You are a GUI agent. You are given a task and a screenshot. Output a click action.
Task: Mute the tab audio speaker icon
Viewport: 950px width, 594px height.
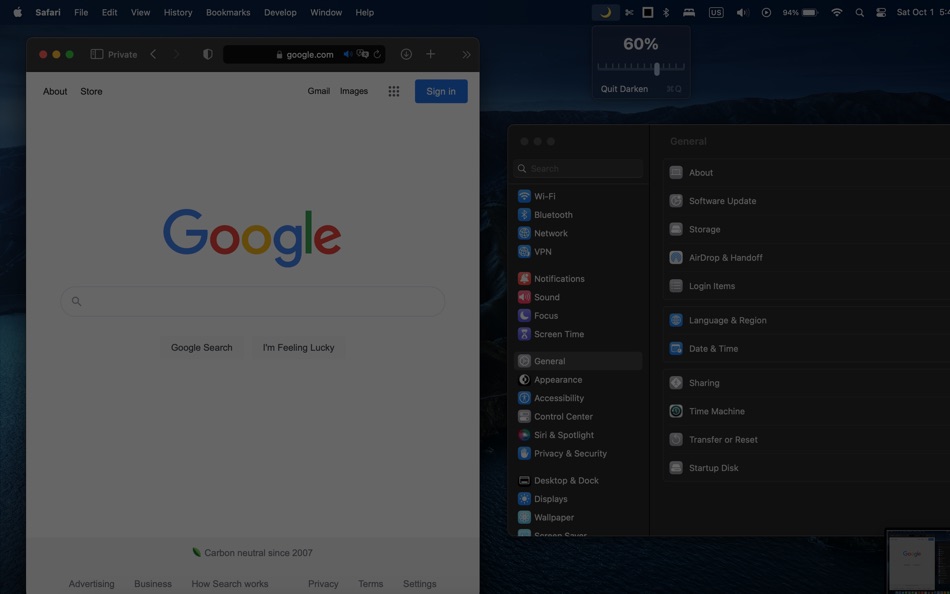click(x=347, y=55)
